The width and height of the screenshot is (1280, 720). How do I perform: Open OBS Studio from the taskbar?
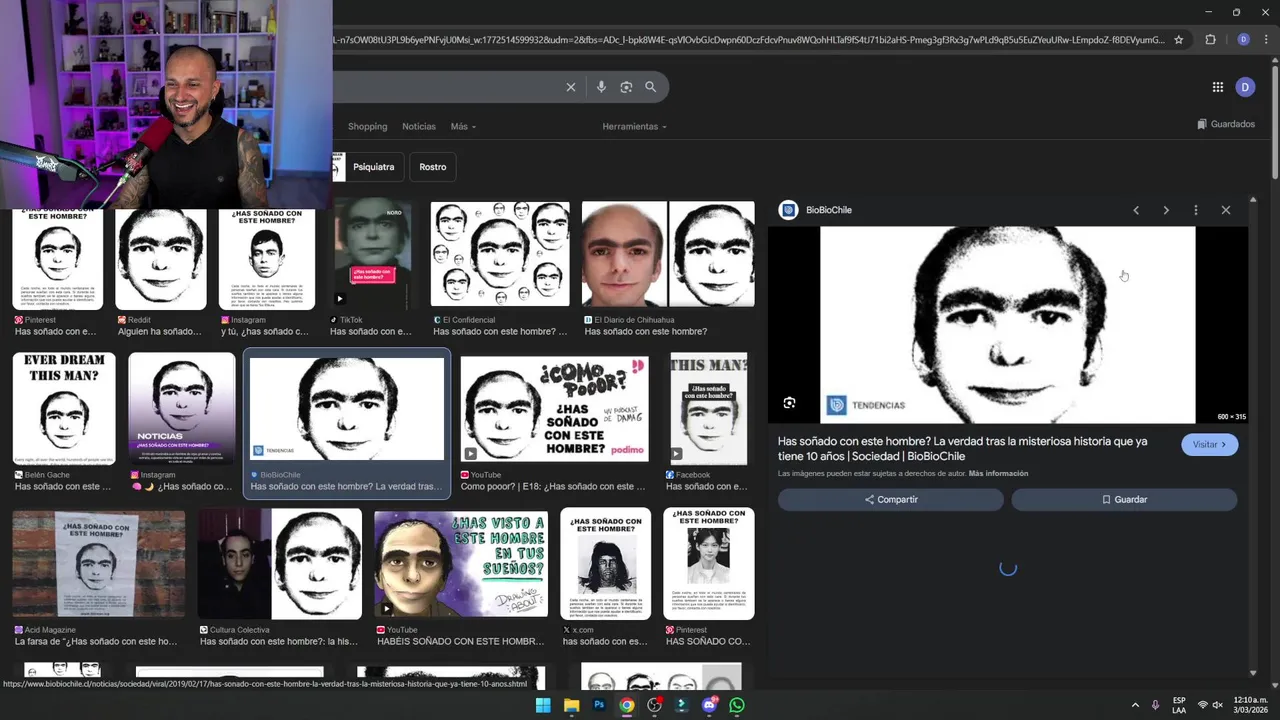coord(654,705)
